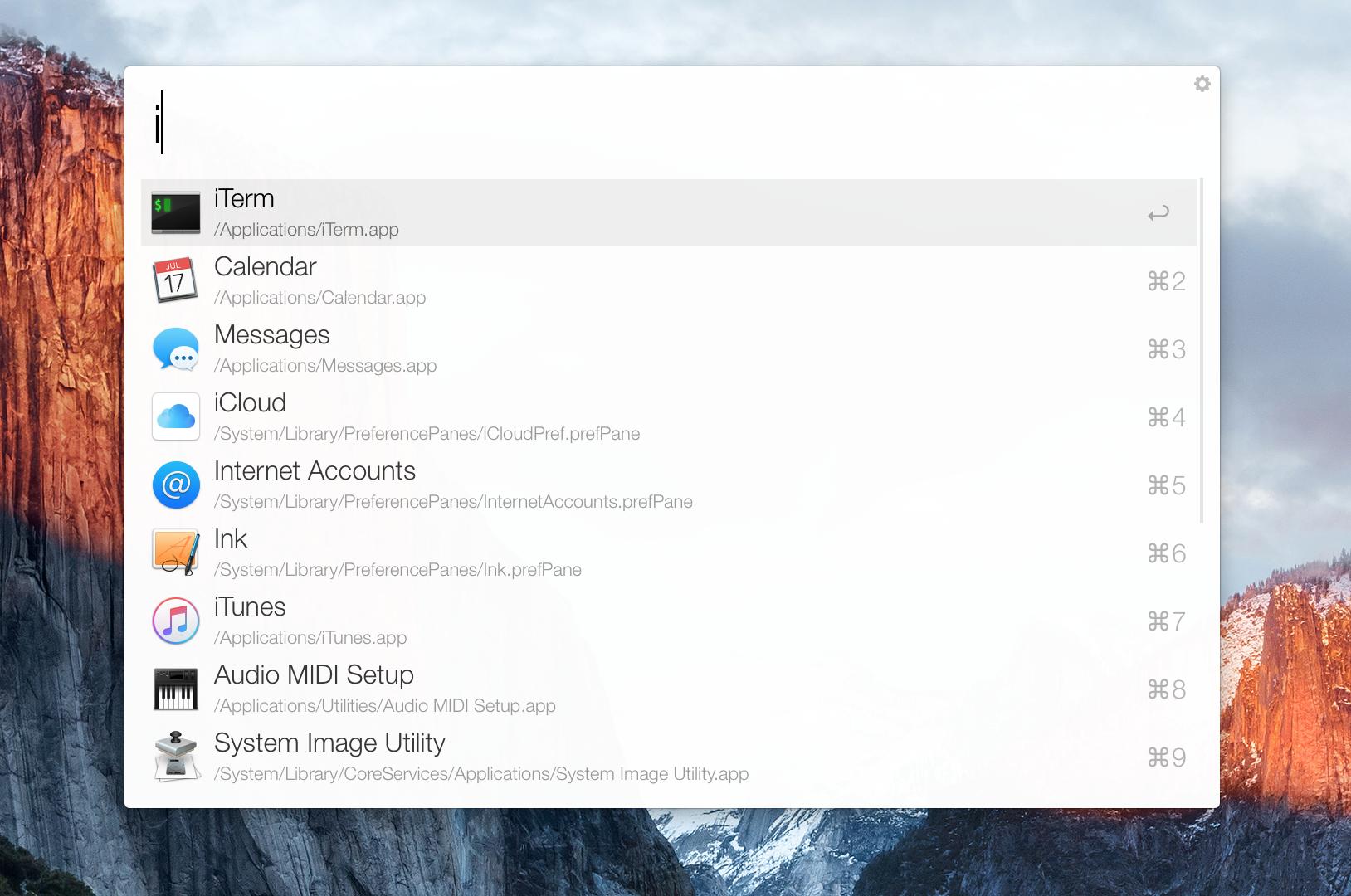The image size is (1351, 896).
Task: Click the path /Applications/Messages.app
Action: click(x=324, y=366)
